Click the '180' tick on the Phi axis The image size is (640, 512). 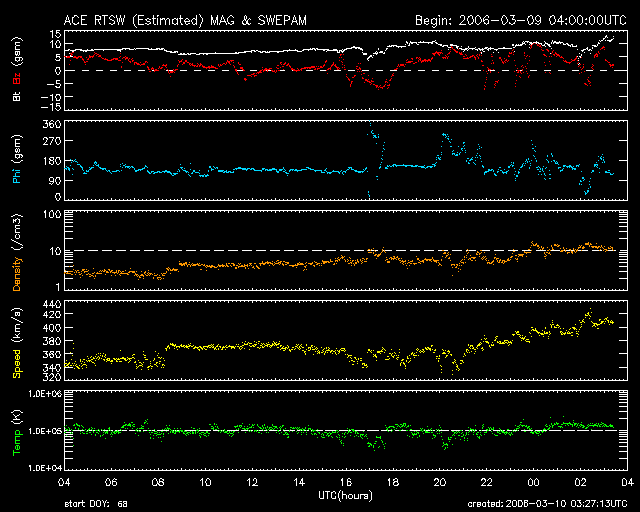pos(52,161)
